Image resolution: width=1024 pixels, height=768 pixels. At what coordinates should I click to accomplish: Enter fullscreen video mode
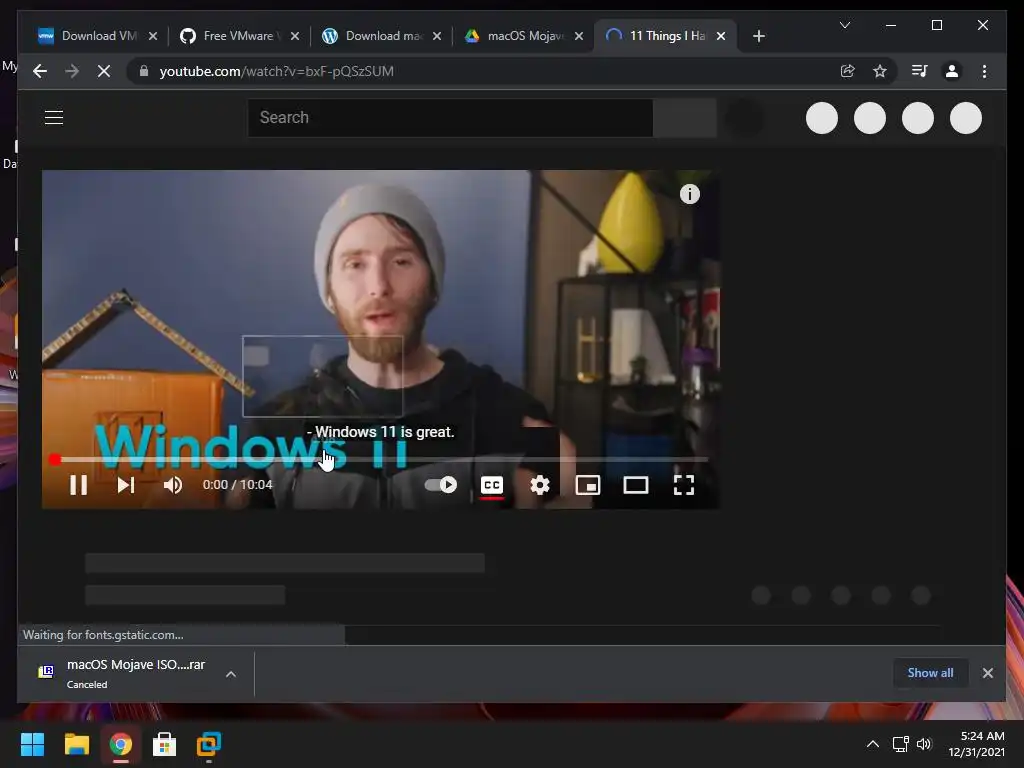click(684, 485)
